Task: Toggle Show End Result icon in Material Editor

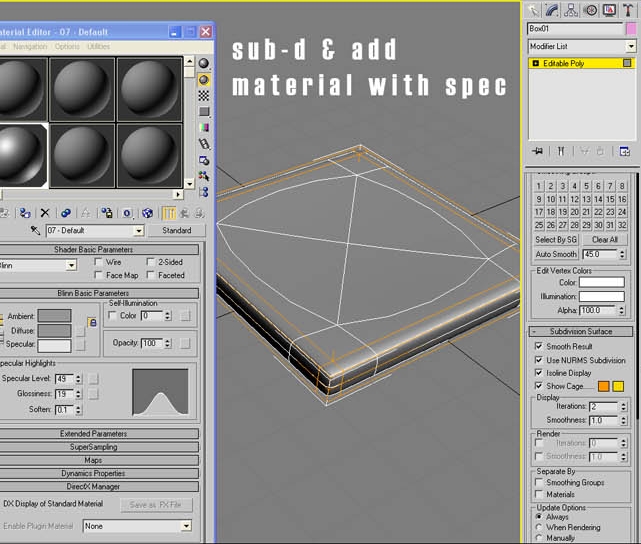Action: coord(169,213)
